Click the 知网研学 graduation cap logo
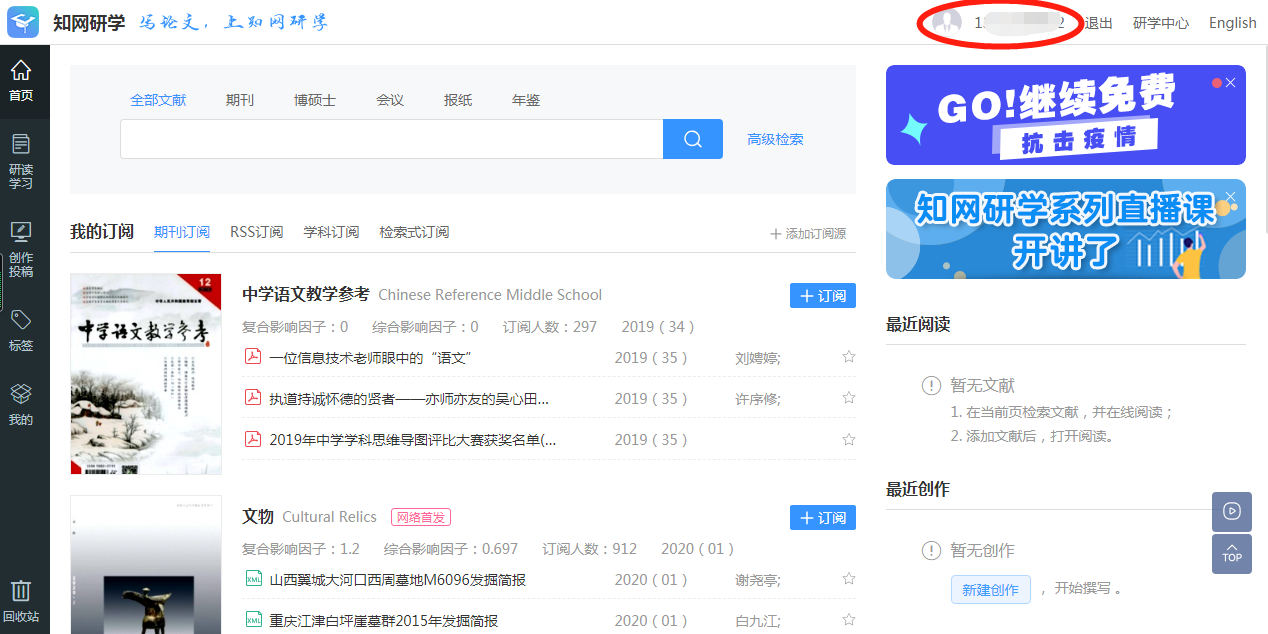The height and width of the screenshot is (634, 1268). pos(23,22)
